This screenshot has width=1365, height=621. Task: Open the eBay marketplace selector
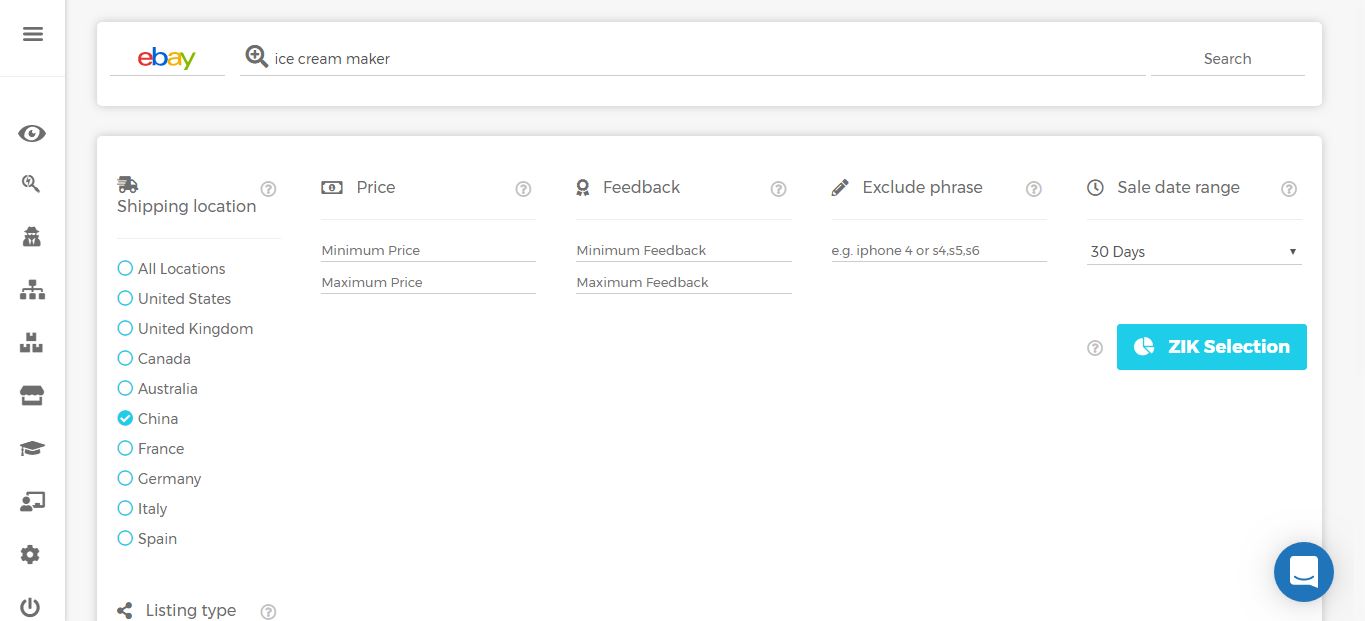(x=167, y=58)
